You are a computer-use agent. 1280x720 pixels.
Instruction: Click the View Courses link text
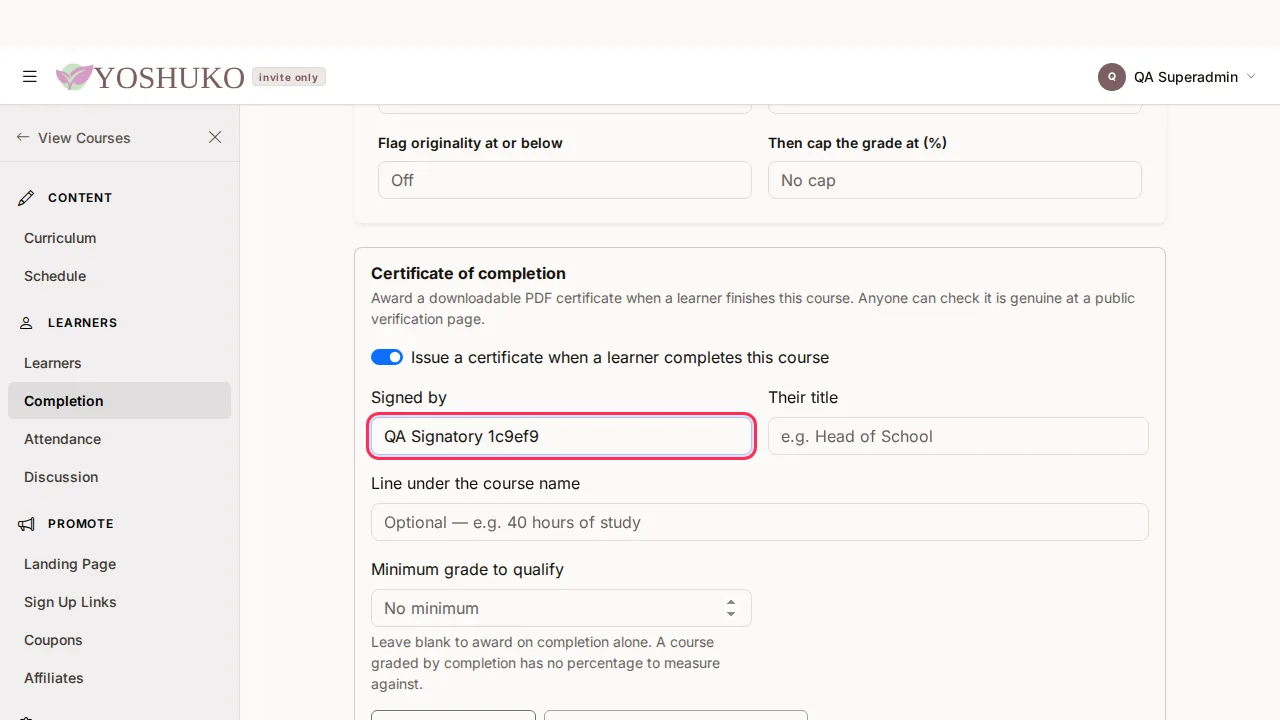coord(84,138)
